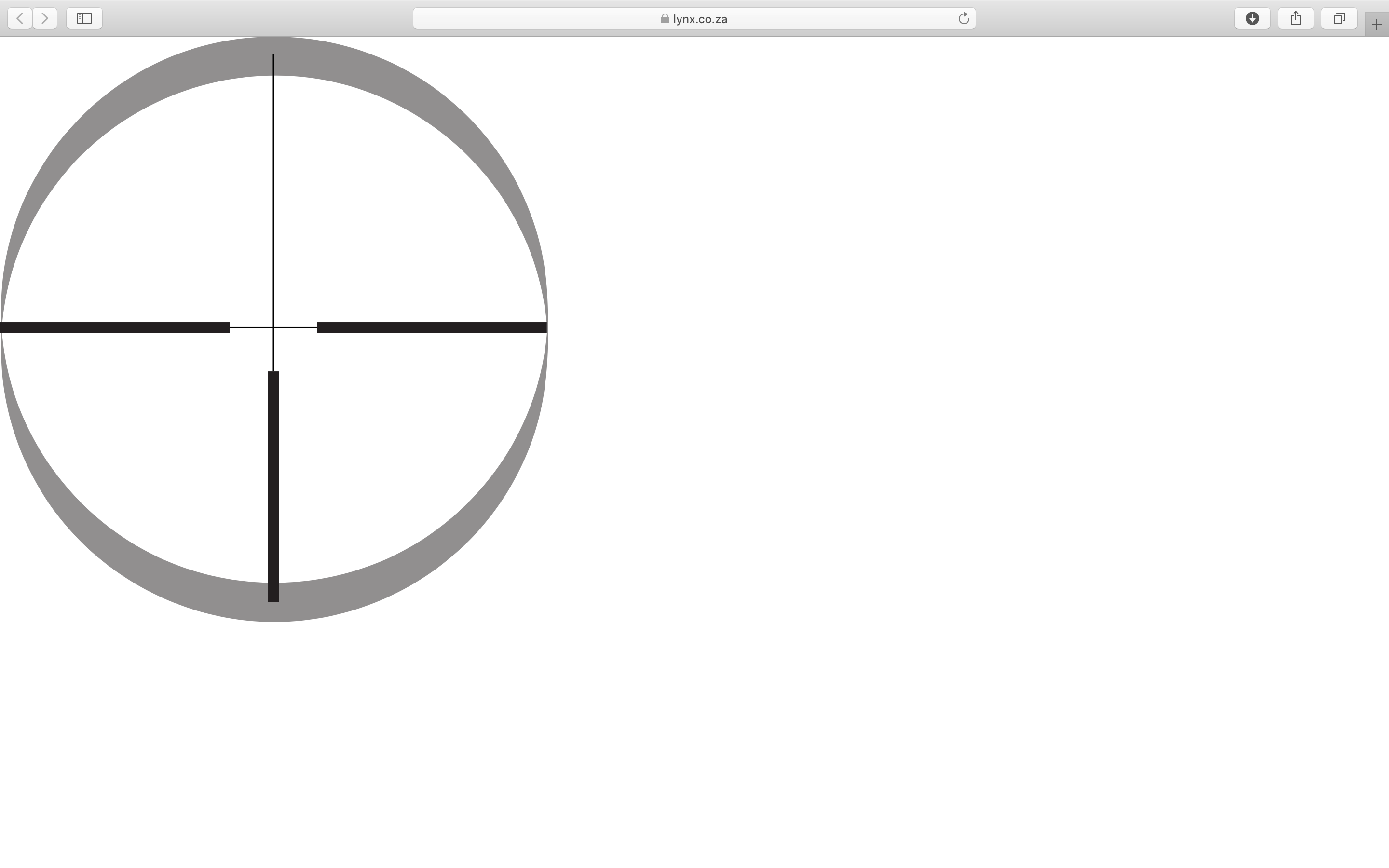Go forward to the next page
Image resolution: width=1389 pixels, height=868 pixels.
click(x=45, y=18)
